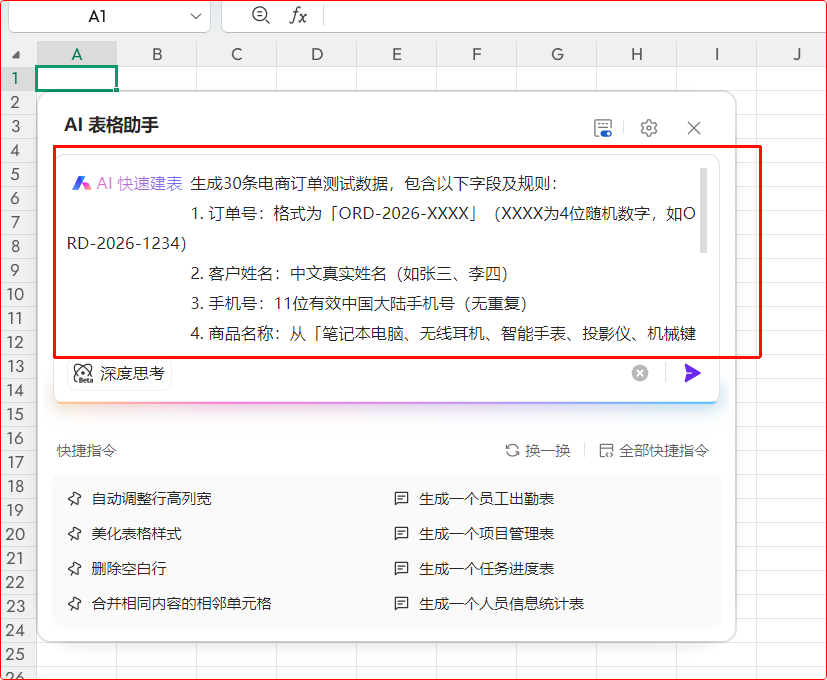Open the Name Box dropdown arrow

click(196, 16)
